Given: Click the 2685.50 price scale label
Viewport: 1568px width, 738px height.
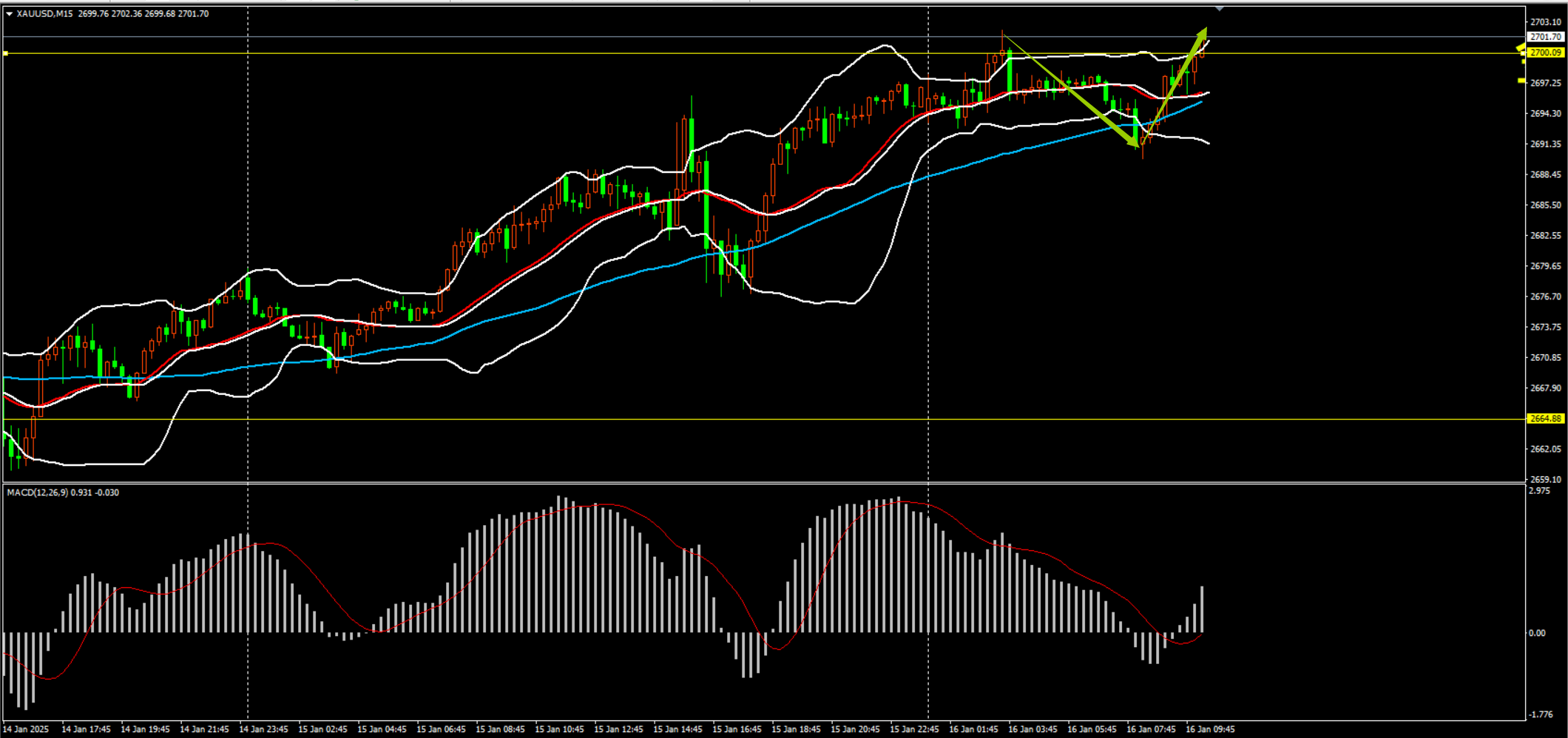Looking at the screenshot, I should [x=1546, y=205].
